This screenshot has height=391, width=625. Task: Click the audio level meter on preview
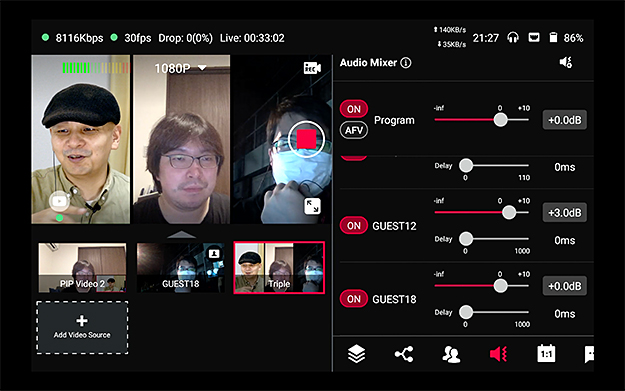click(x=96, y=68)
